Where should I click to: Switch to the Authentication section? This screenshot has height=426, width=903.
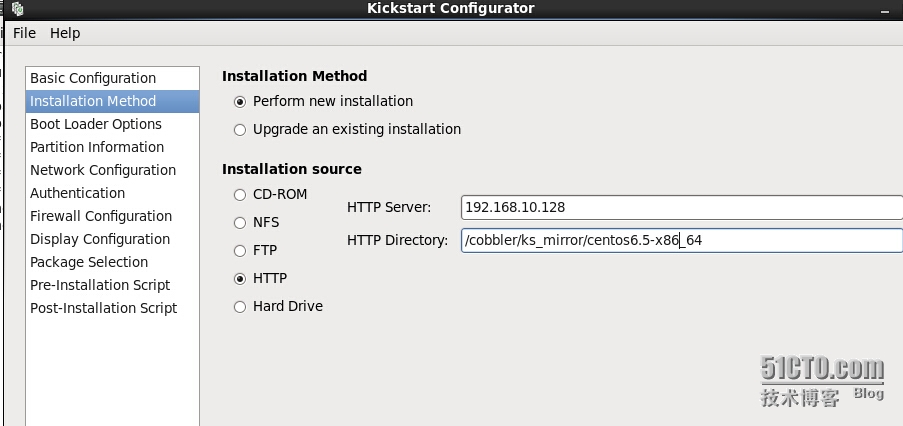tap(112, 193)
